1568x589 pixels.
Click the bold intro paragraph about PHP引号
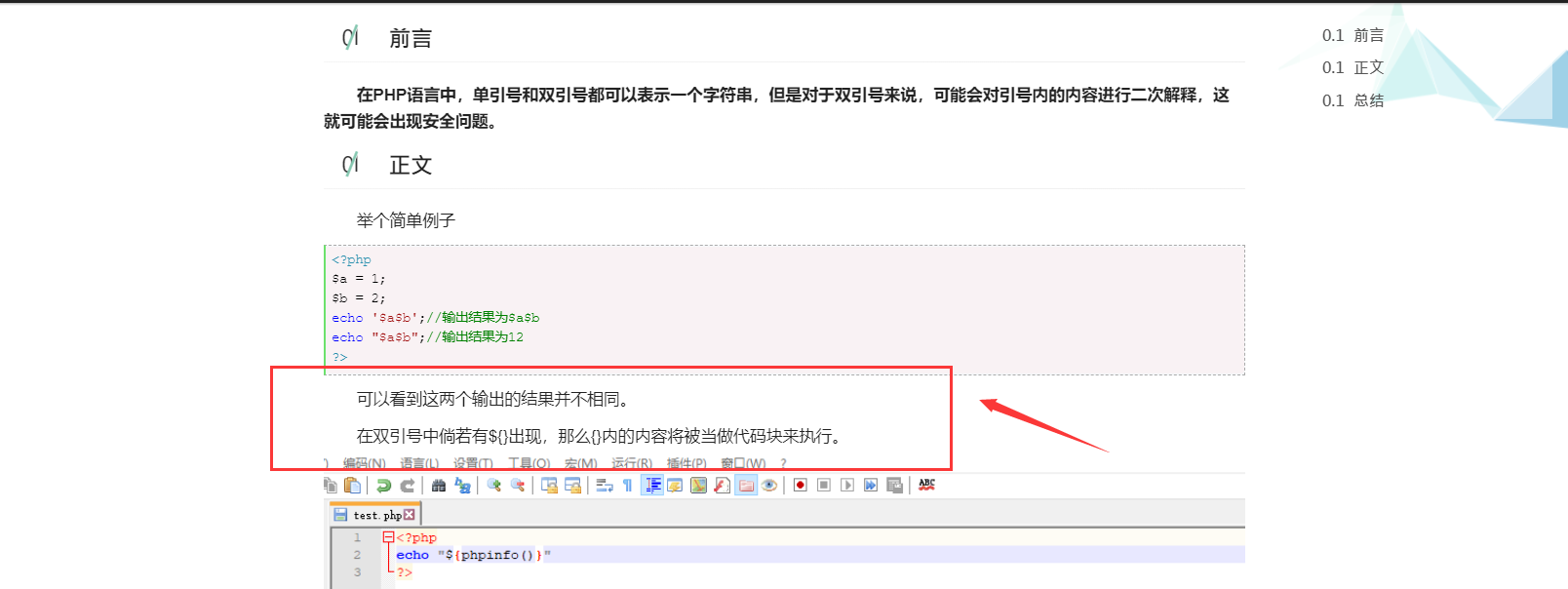pyautogui.click(x=777, y=107)
